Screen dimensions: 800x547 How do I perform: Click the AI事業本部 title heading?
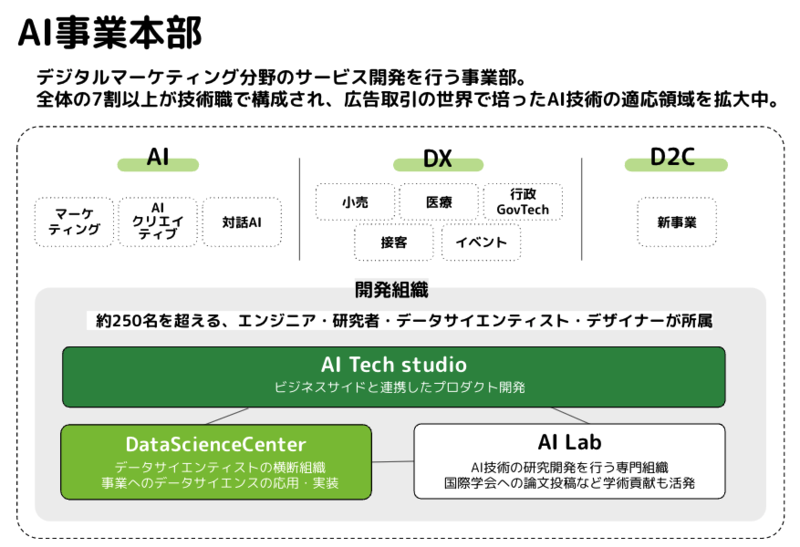tap(110, 33)
